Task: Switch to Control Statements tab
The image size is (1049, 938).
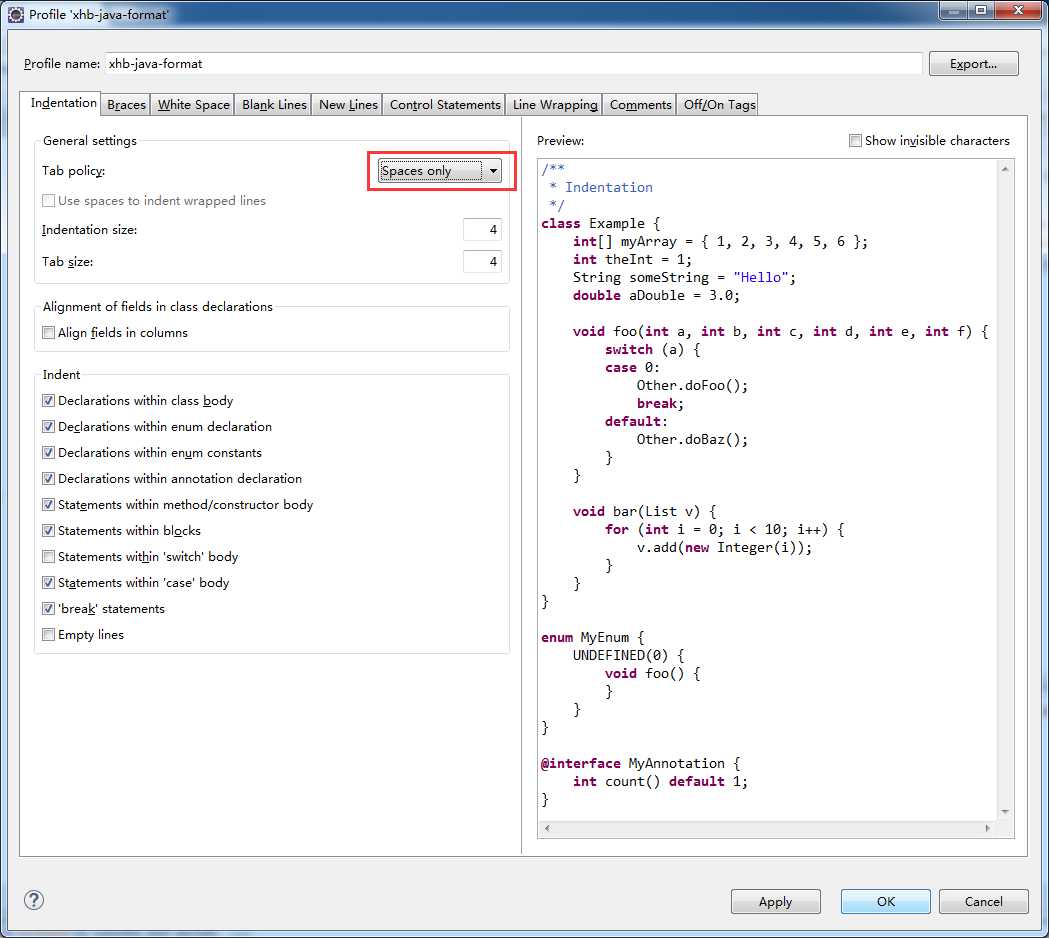Action: point(445,105)
